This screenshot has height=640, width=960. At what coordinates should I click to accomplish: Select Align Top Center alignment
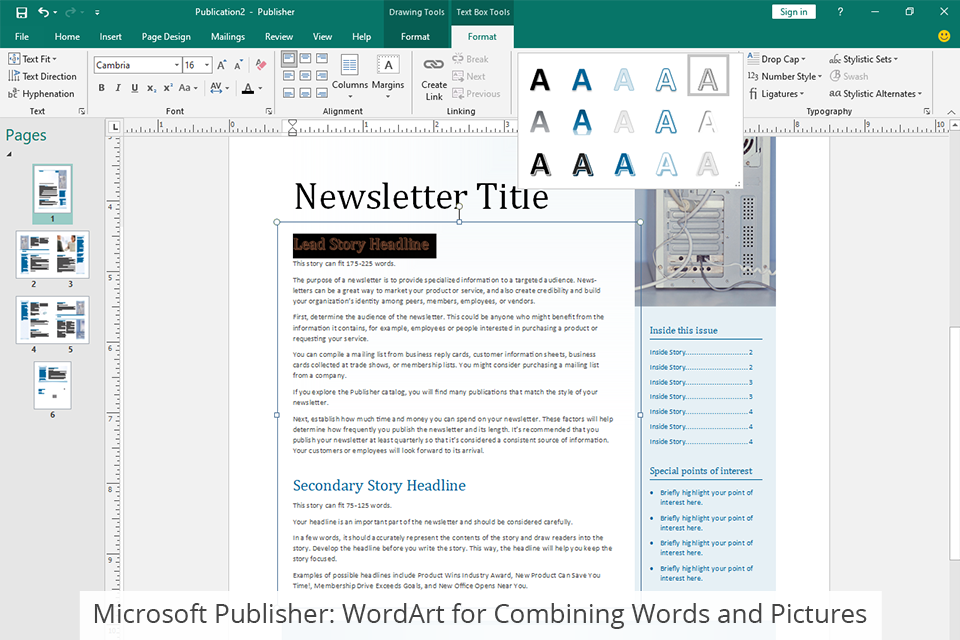[306, 59]
